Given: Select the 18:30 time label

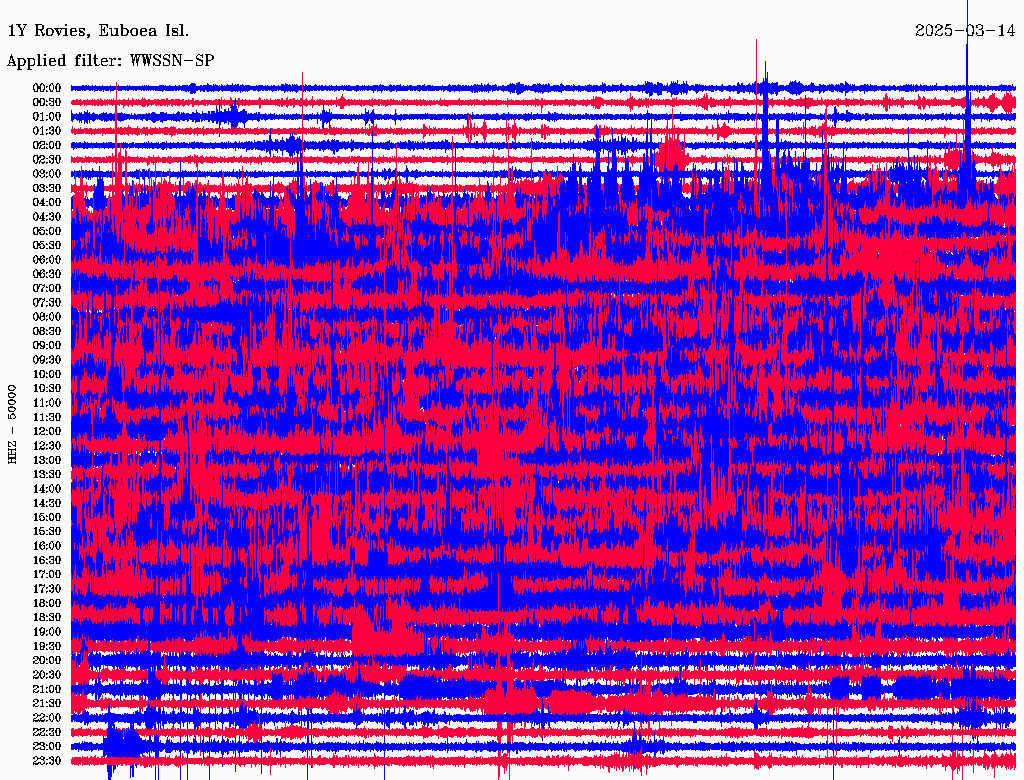Looking at the screenshot, I should click(46, 618).
